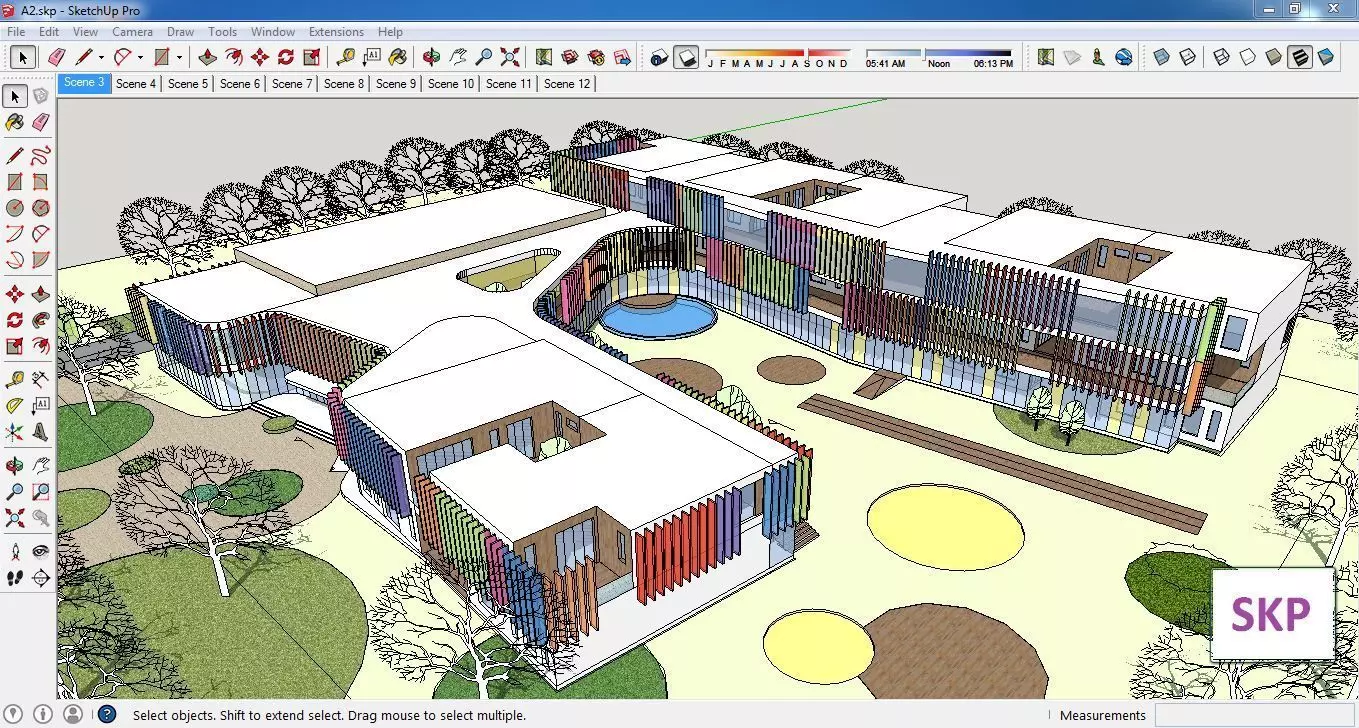Viewport: 1359px width, 728px height.
Task: Expand the Rectangle tool dropdown arrow
Action: [x=179, y=57]
